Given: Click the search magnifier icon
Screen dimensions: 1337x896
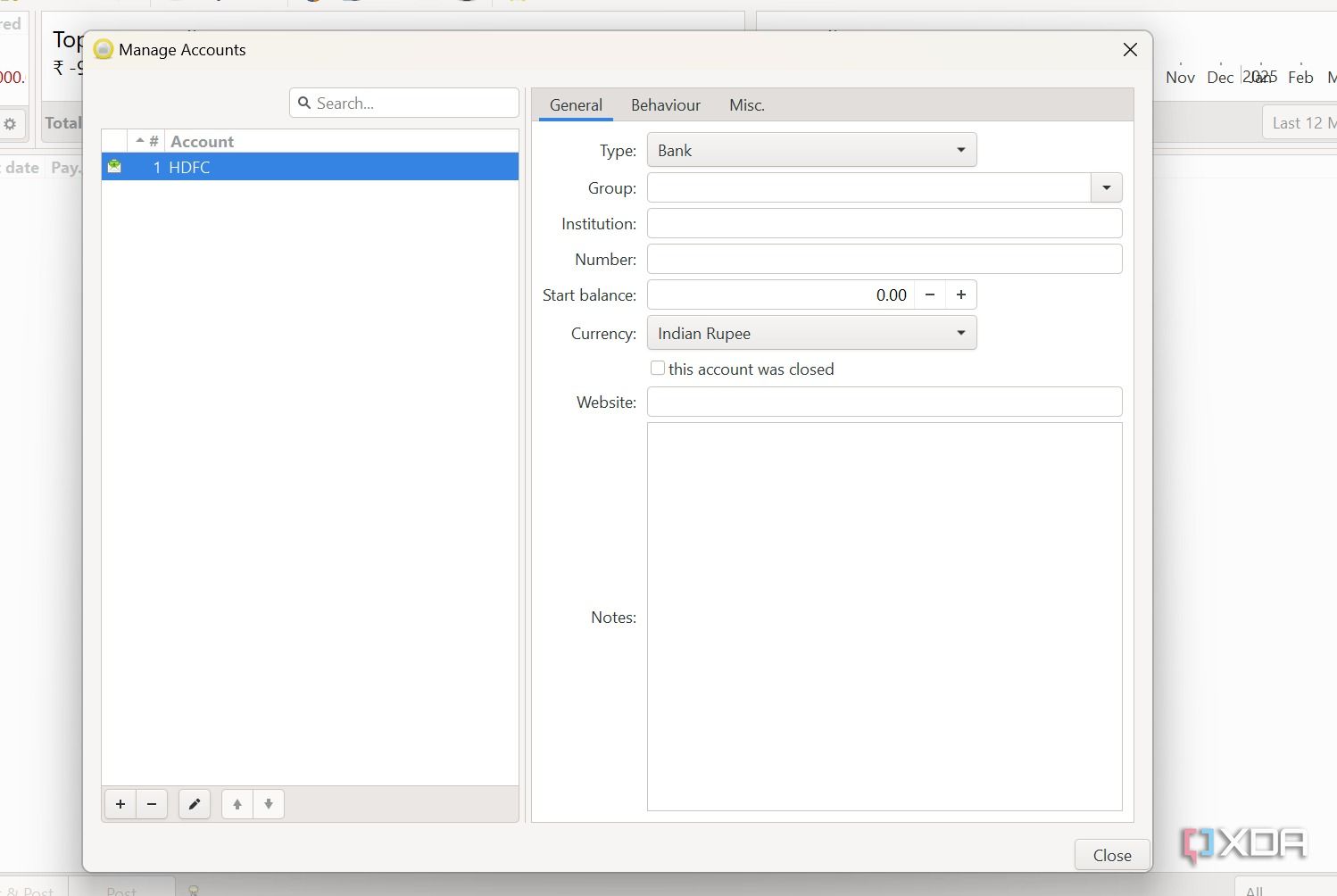Looking at the screenshot, I should point(304,104).
